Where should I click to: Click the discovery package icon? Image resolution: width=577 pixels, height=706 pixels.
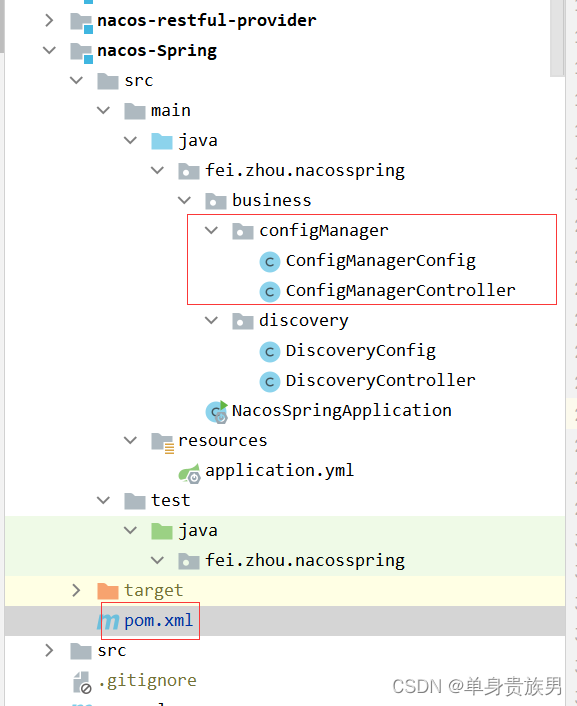(243, 321)
